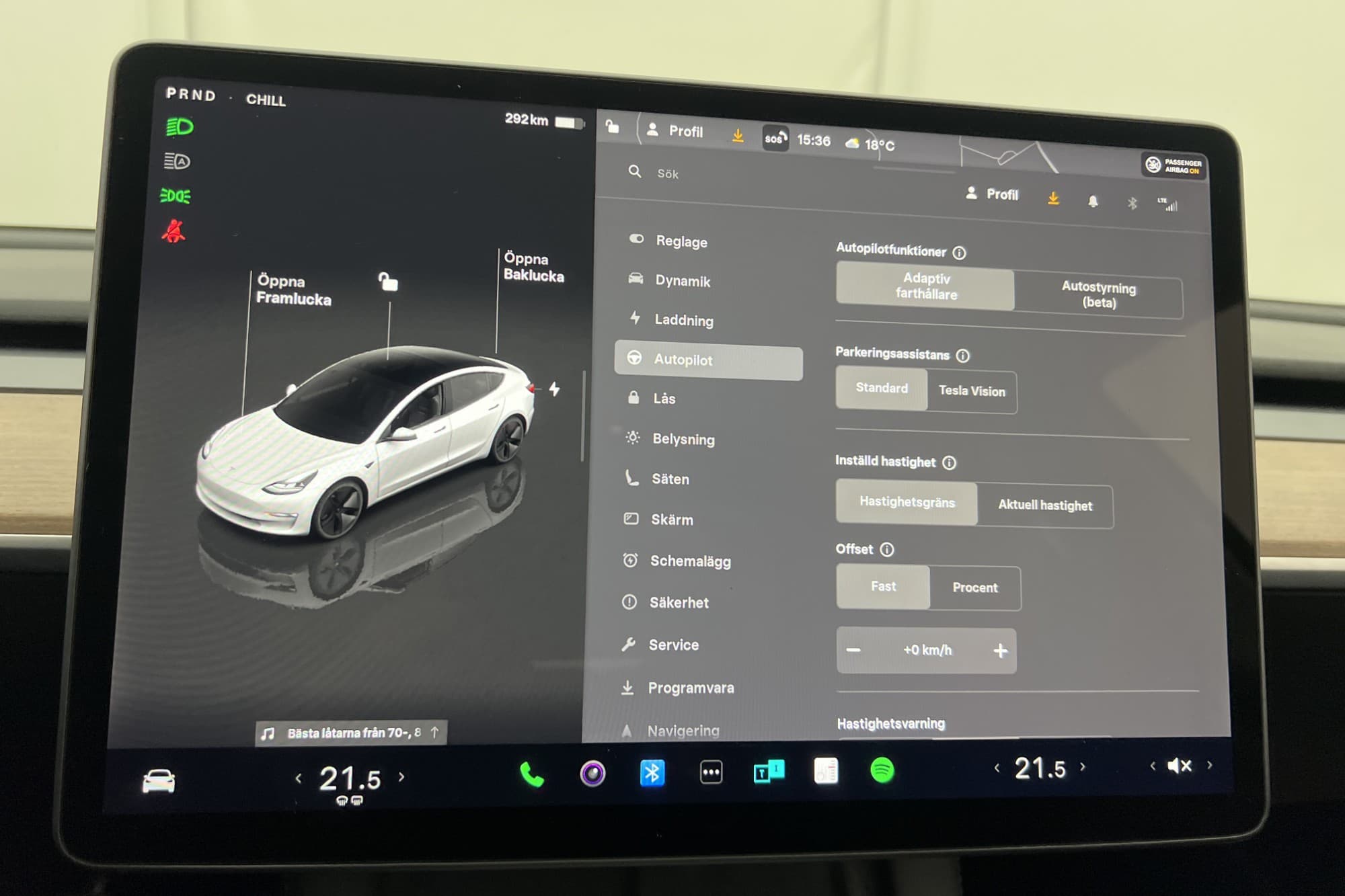Decrease passenger temperature with left arrow
This screenshot has width=1345, height=896.
coord(997,768)
